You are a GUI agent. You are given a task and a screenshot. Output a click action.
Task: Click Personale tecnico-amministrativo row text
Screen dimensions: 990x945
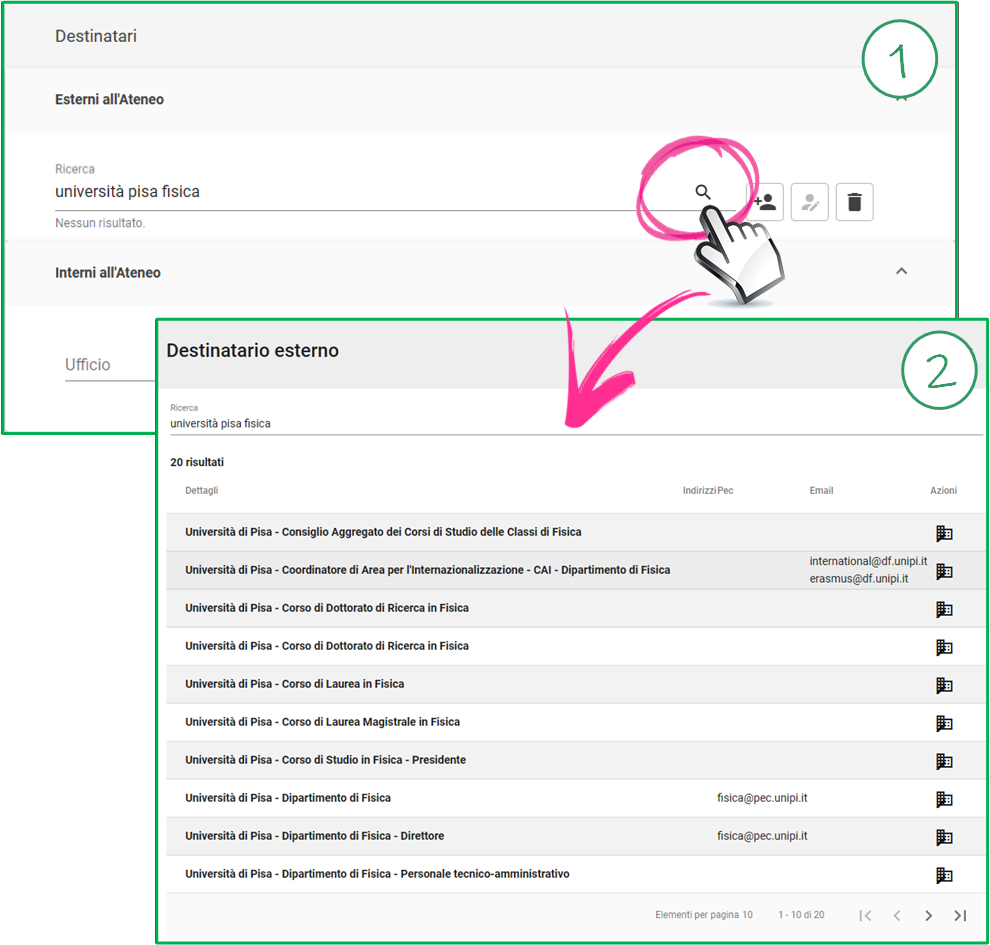[485, 874]
